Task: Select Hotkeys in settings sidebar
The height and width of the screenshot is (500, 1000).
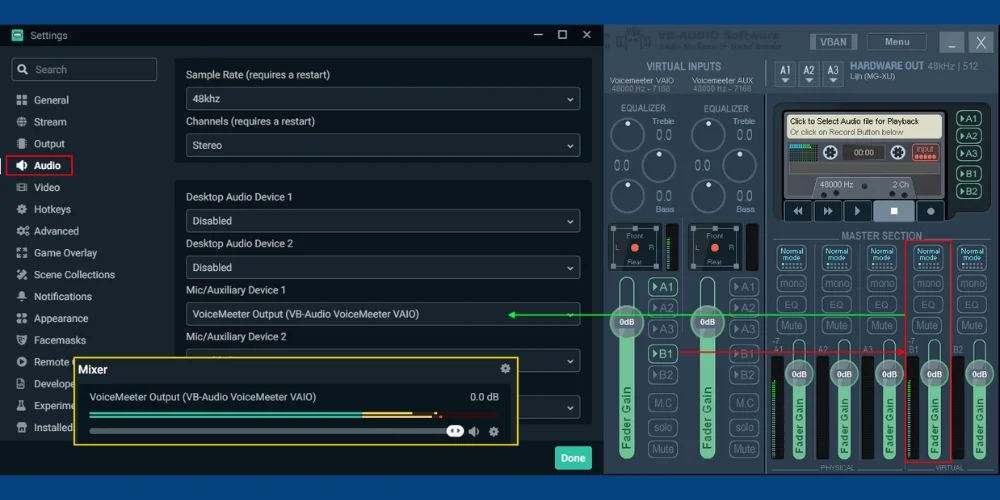Action: point(52,209)
